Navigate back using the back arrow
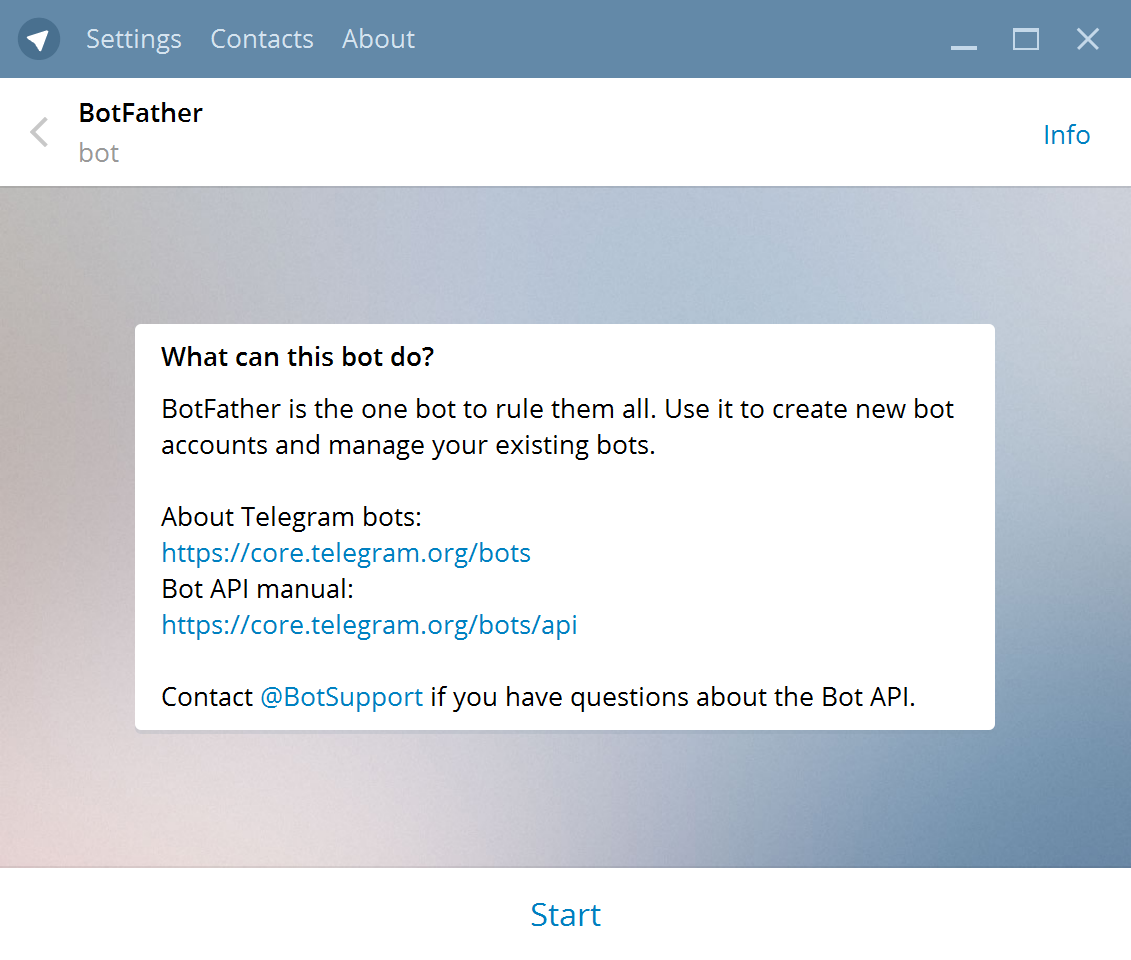1131x960 pixels. [38, 132]
